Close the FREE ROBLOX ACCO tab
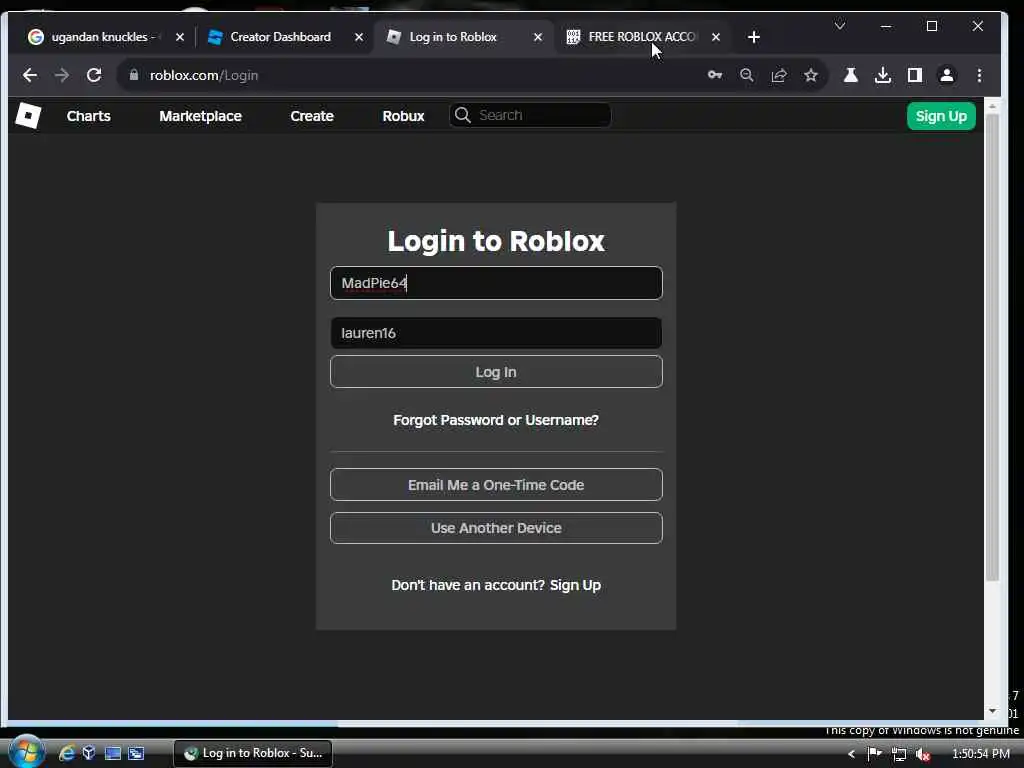1024x768 pixels. (x=716, y=37)
